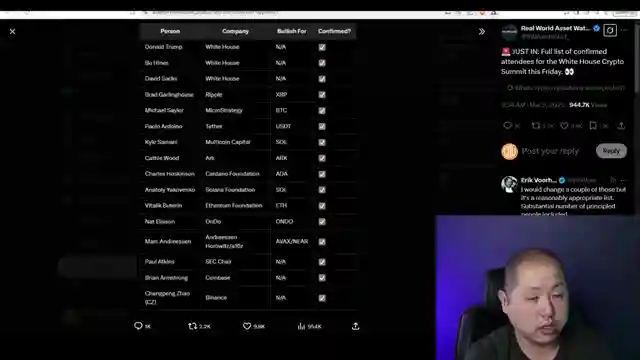Collapse the side panel with double chevron
This screenshot has width=640, height=360.
[482, 31]
